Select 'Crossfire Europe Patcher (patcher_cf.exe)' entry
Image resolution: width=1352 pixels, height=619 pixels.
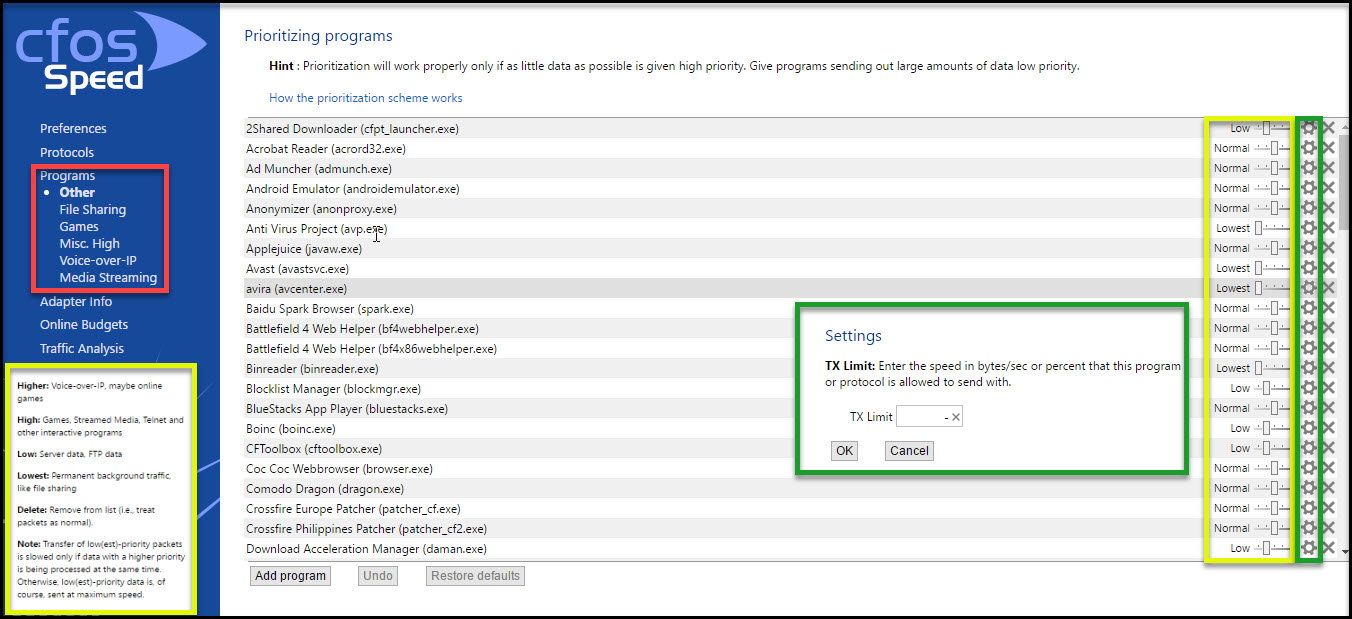[353, 508]
